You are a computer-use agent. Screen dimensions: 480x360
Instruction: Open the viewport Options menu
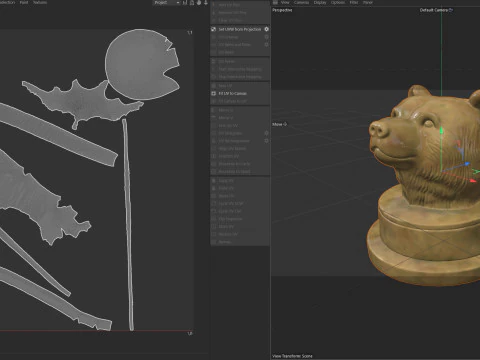[x=338, y=2]
